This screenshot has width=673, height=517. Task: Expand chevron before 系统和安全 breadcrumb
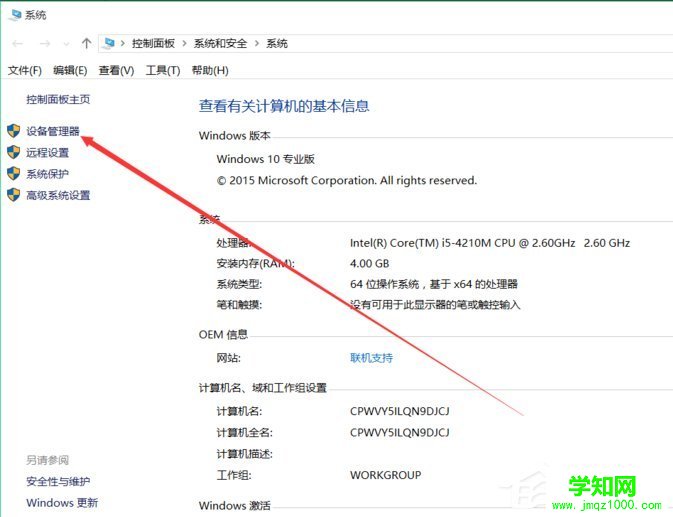coord(185,43)
